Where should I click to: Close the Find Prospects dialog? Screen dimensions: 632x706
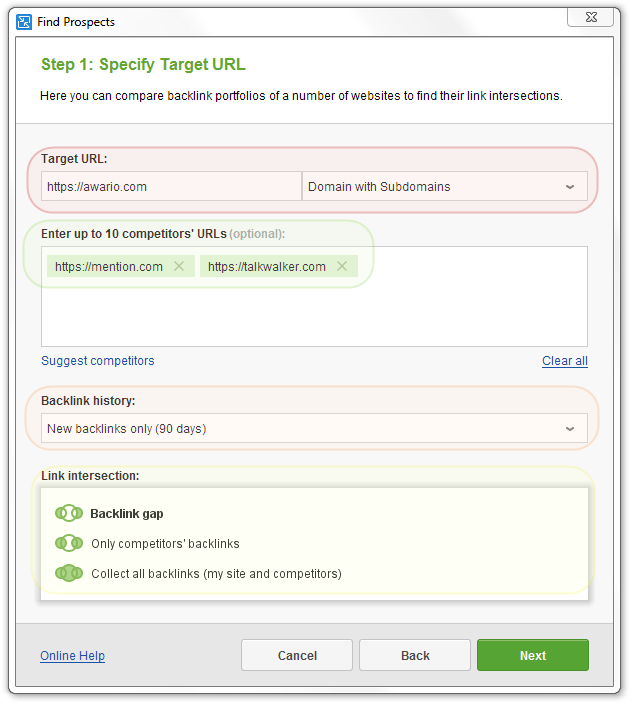[x=590, y=17]
